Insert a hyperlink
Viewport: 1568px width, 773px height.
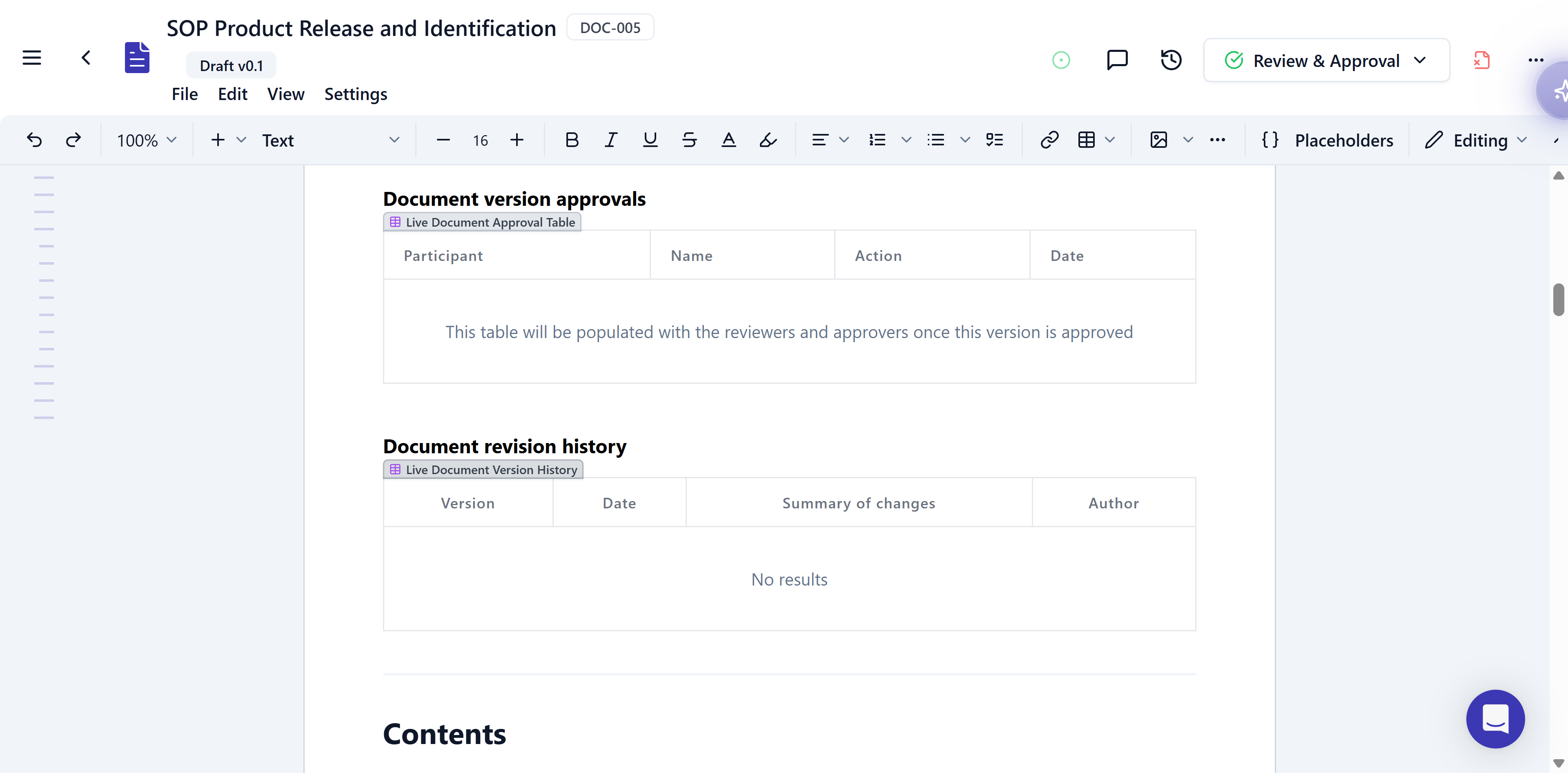pos(1049,140)
